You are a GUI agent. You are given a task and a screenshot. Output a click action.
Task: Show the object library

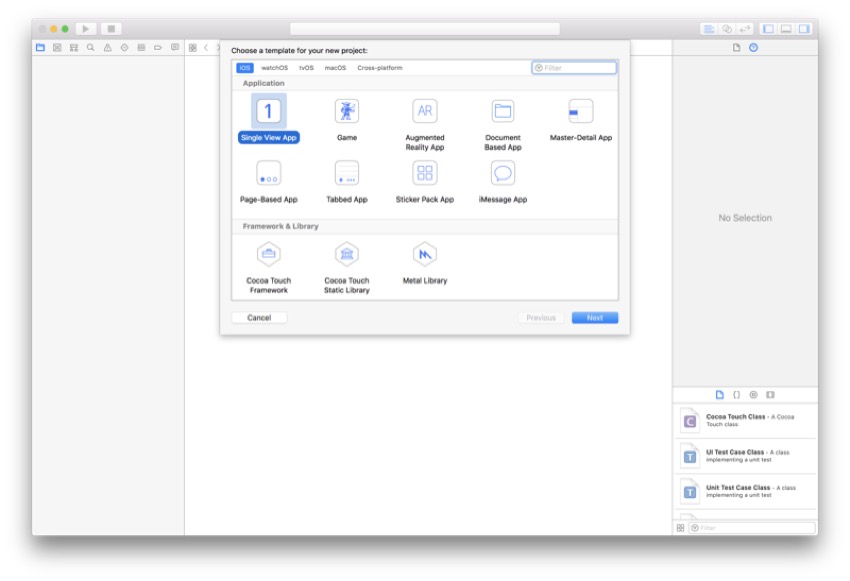click(754, 395)
